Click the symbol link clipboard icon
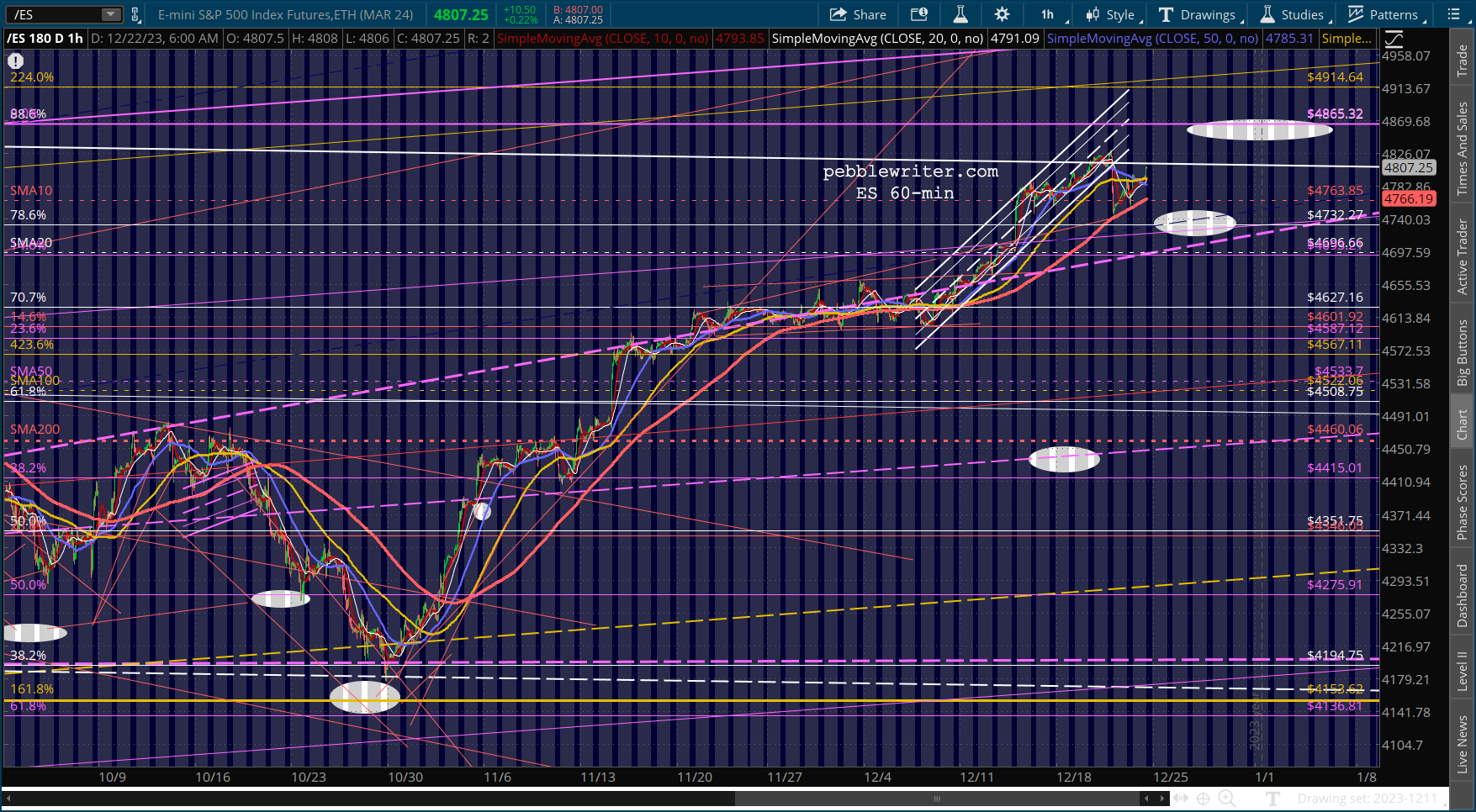 pyautogui.click(x=135, y=14)
